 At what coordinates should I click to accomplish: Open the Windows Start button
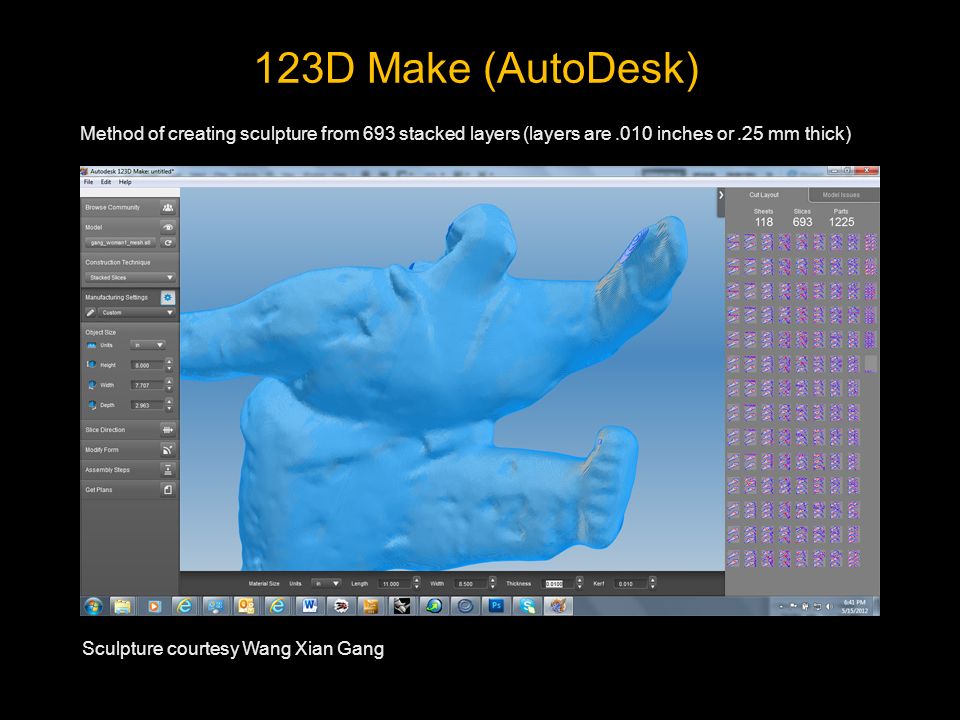[94, 607]
